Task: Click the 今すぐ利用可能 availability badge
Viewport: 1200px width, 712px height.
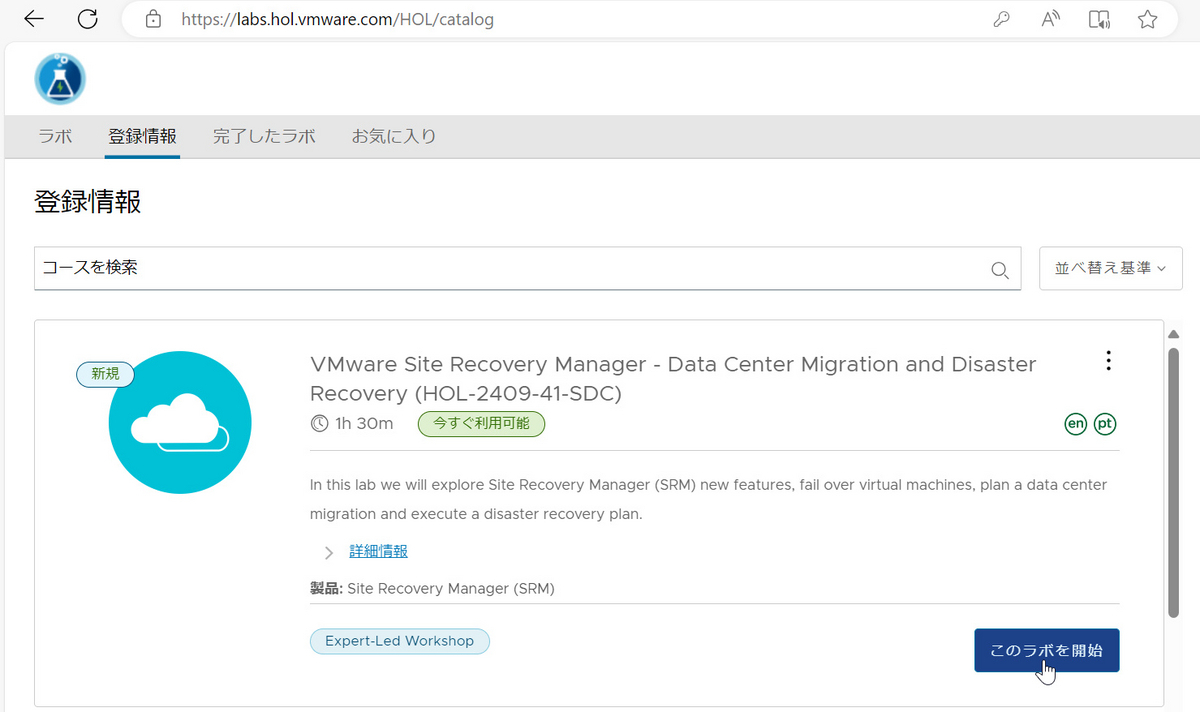Action: [481, 424]
